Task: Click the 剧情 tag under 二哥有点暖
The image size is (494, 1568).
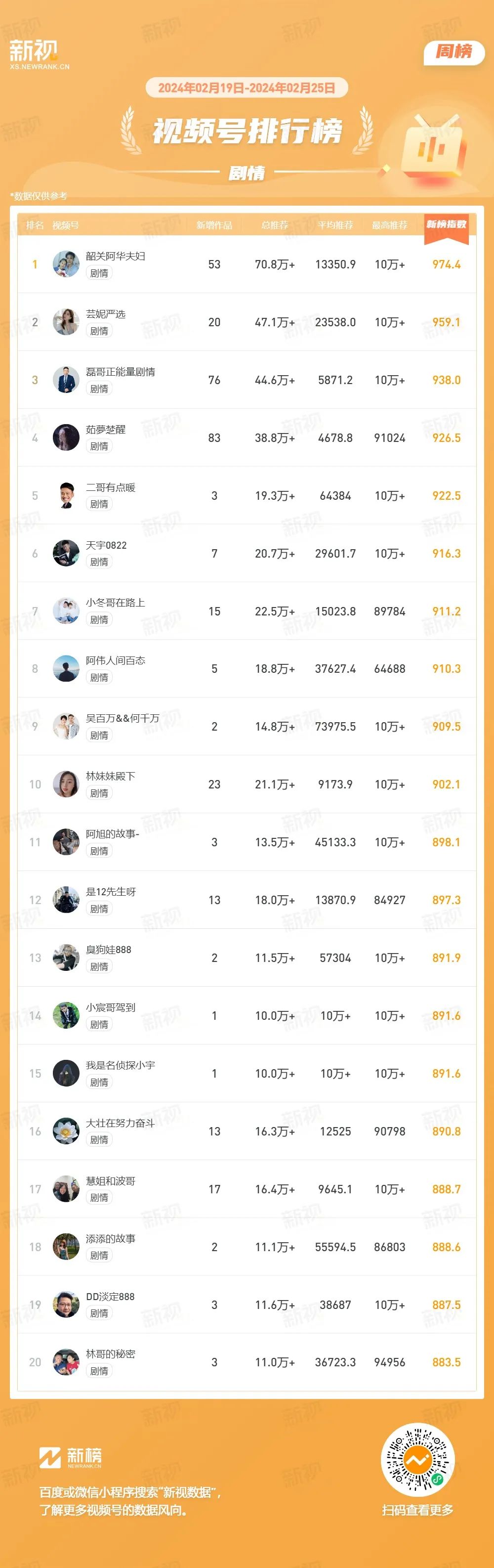Action: coord(99,504)
